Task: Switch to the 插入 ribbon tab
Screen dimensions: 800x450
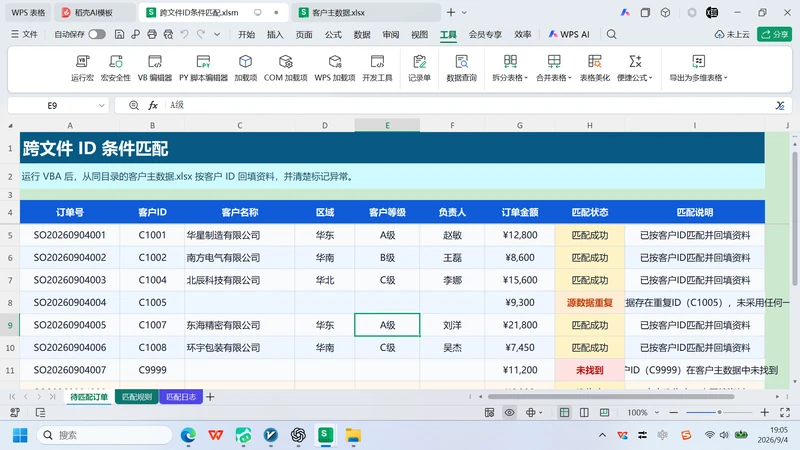Action: pyautogui.click(x=275, y=34)
